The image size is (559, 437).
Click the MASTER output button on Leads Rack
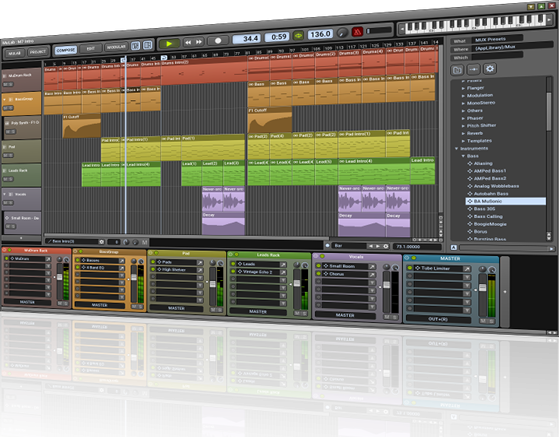[x=257, y=311]
